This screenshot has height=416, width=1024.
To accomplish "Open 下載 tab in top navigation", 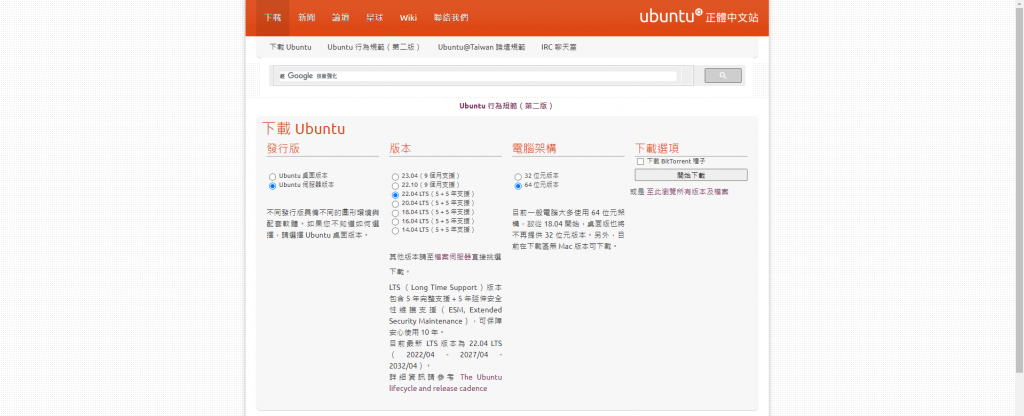I will coord(272,18).
